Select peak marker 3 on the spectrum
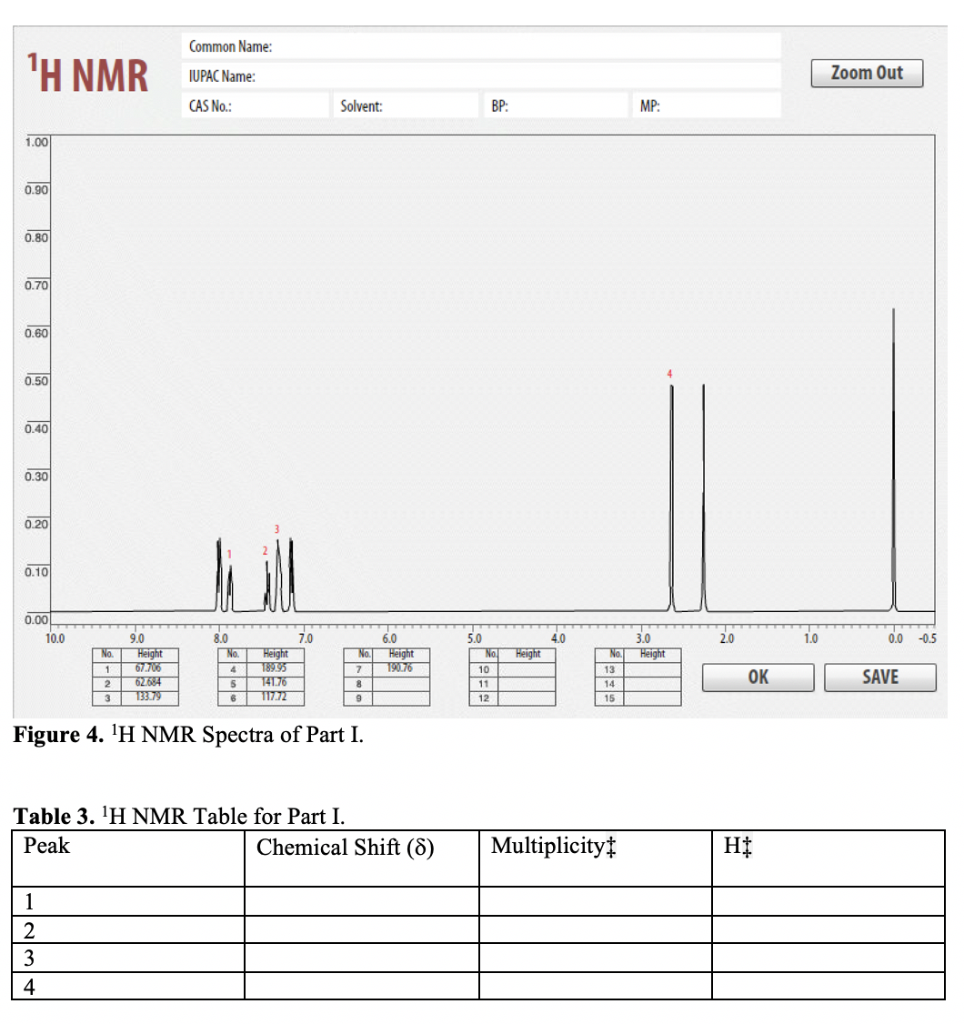Screen dimensions: 964x1024 click(x=275, y=528)
